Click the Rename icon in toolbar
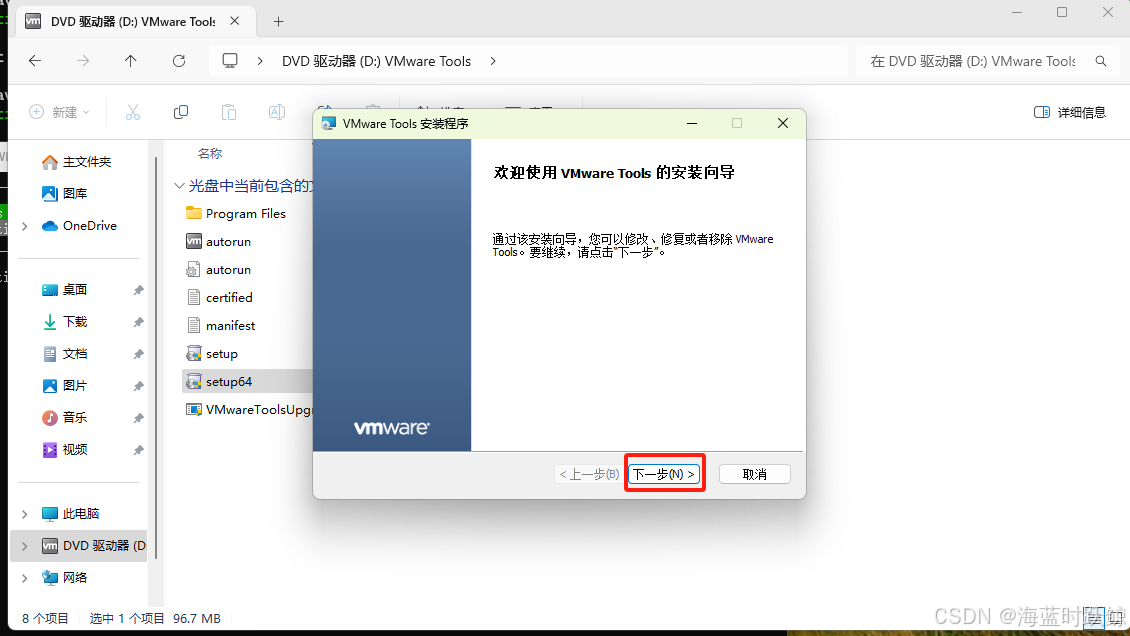 click(277, 112)
